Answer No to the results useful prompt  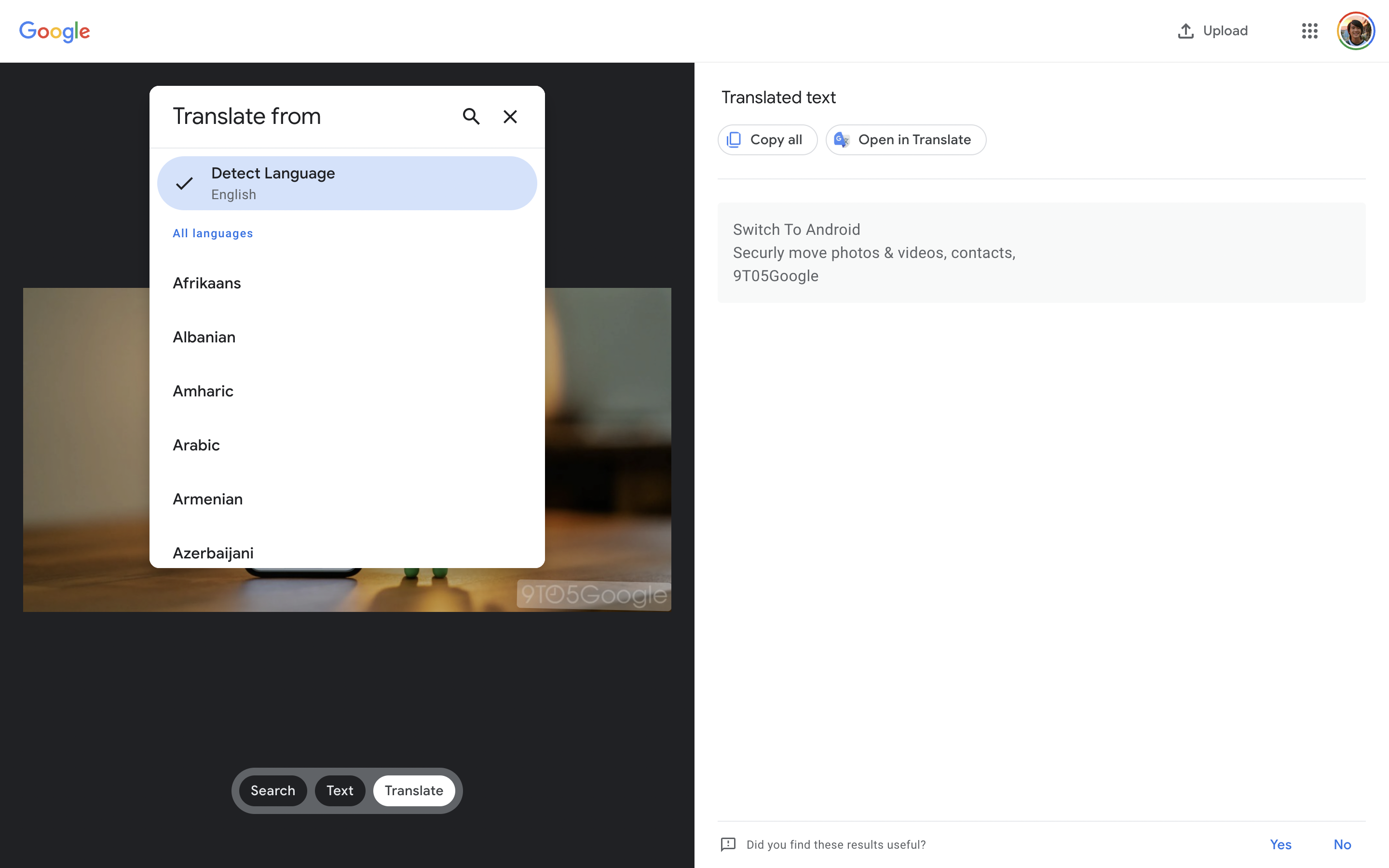click(1341, 844)
